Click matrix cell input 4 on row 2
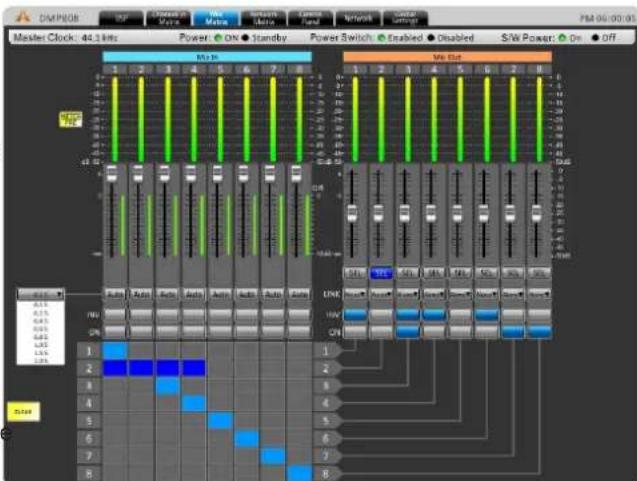The height and width of the screenshot is (481, 637). click(194, 368)
